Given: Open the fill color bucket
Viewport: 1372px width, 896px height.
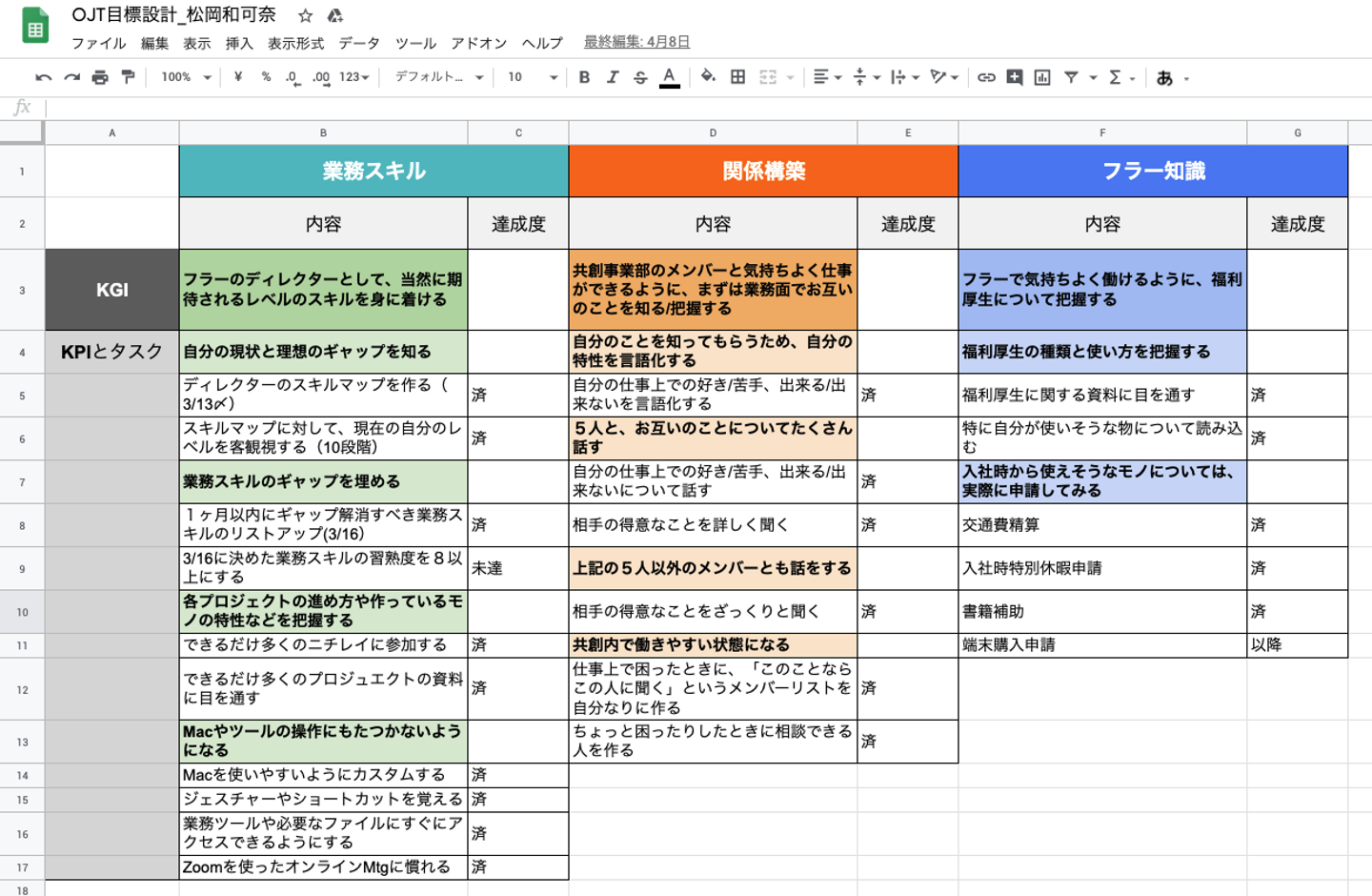Looking at the screenshot, I should point(708,77).
